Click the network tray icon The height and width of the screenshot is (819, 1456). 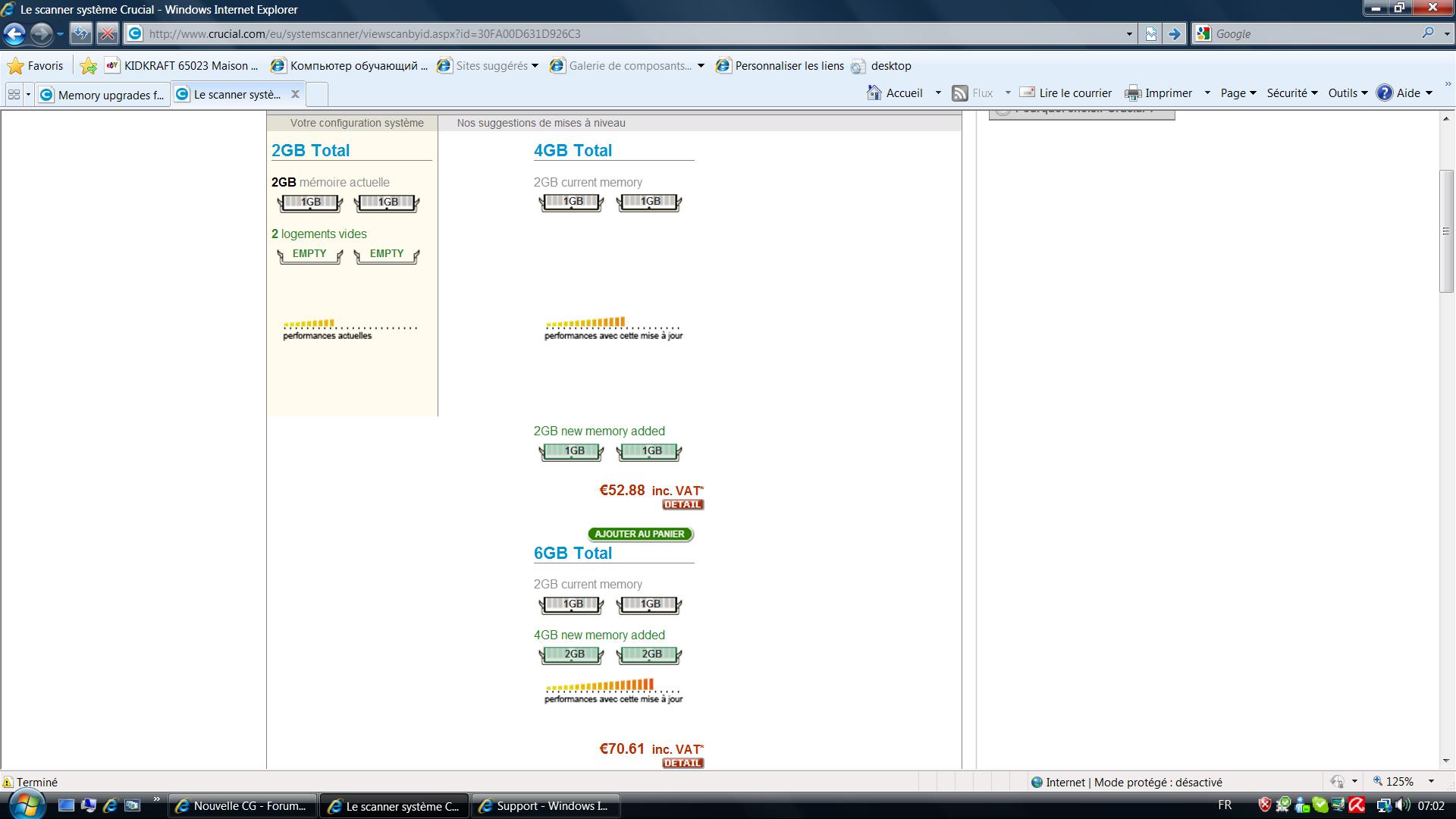pos(1384,805)
